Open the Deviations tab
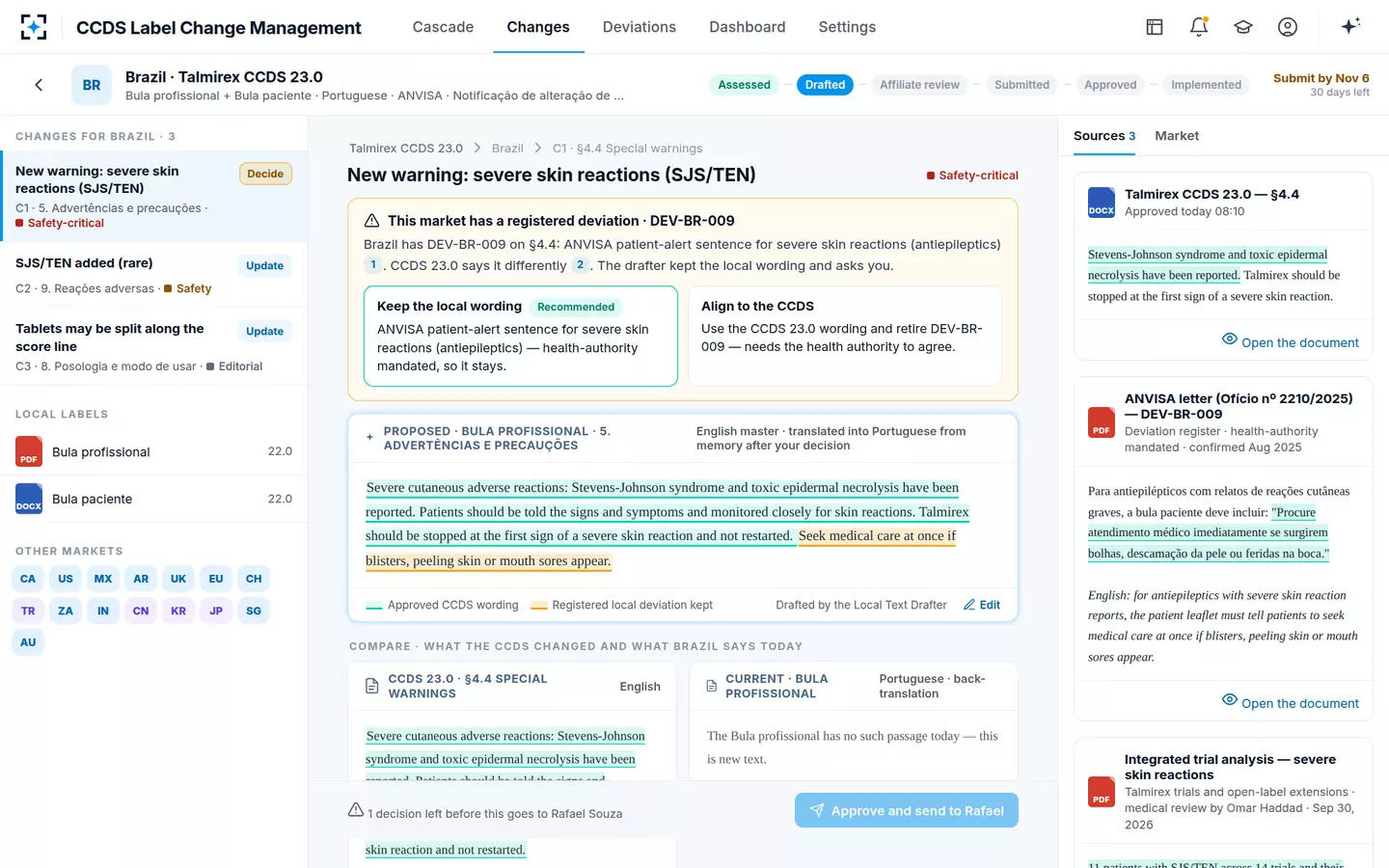Image resolution: width=1389 pixels, height=868 pixels. tap(640, 27)
